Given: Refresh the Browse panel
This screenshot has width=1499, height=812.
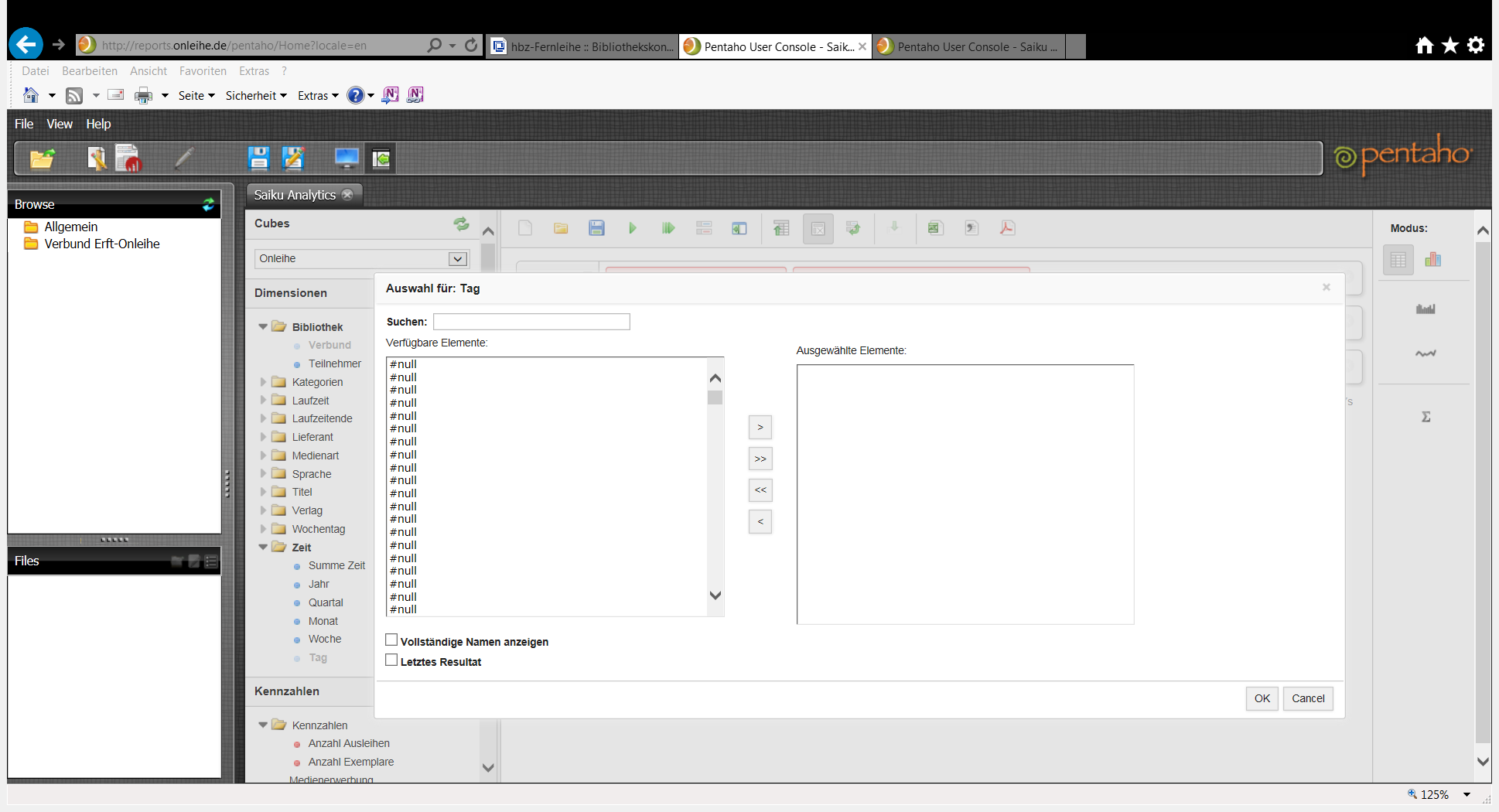Looking at the screenshot, I should coord(209,204).
